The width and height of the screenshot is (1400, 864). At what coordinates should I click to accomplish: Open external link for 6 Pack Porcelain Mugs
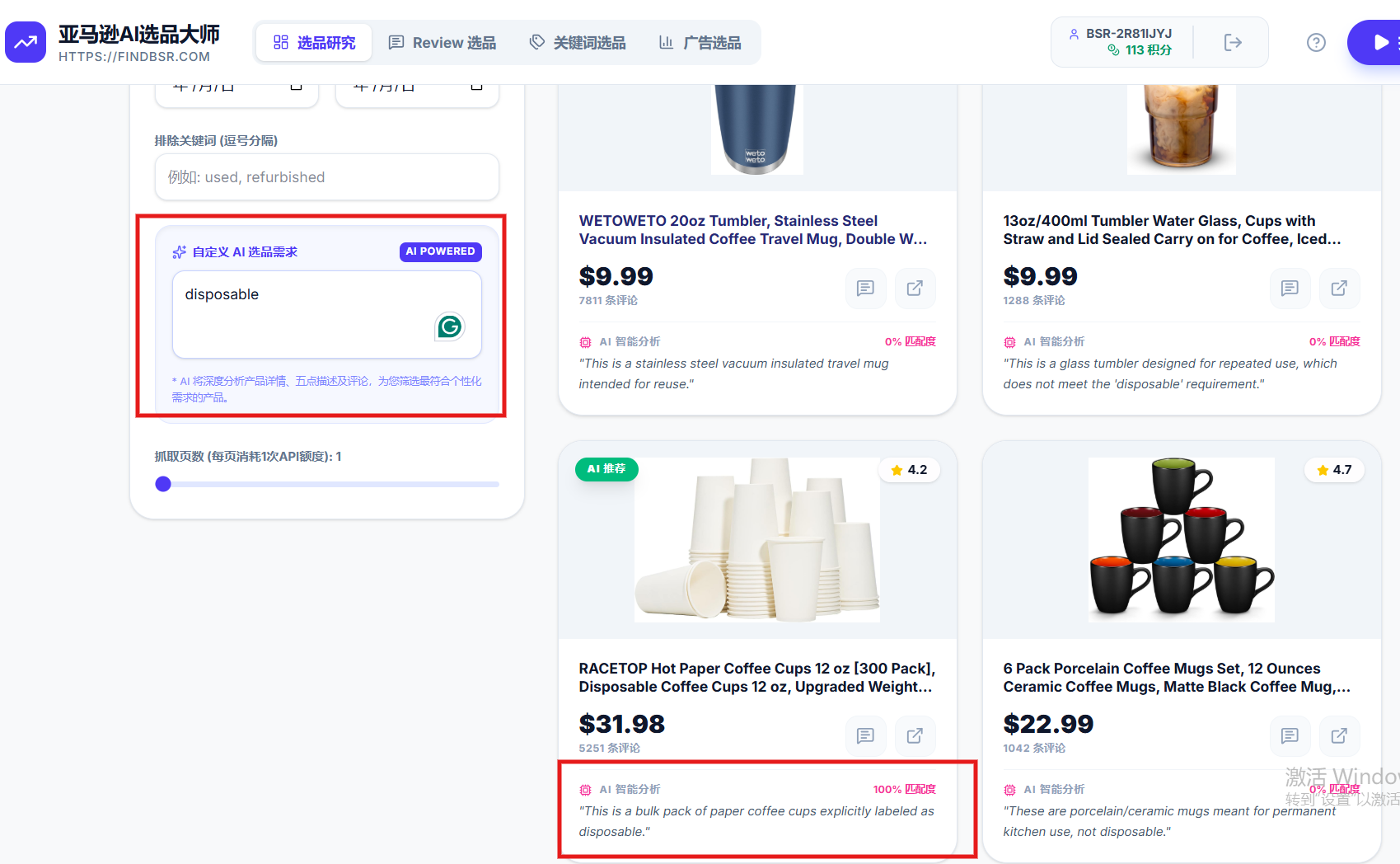point(1339,736)
